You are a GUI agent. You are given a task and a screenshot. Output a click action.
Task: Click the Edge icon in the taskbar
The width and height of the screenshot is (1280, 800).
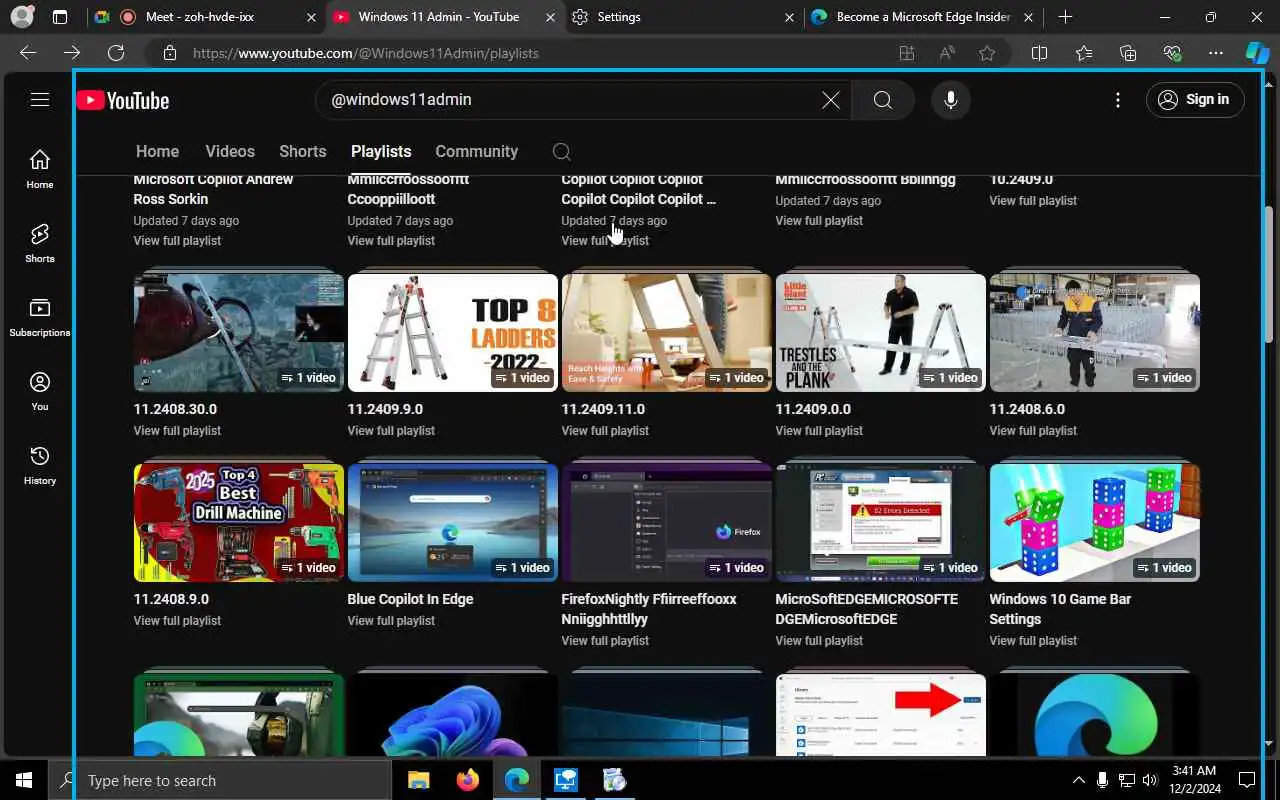point(516,780)
